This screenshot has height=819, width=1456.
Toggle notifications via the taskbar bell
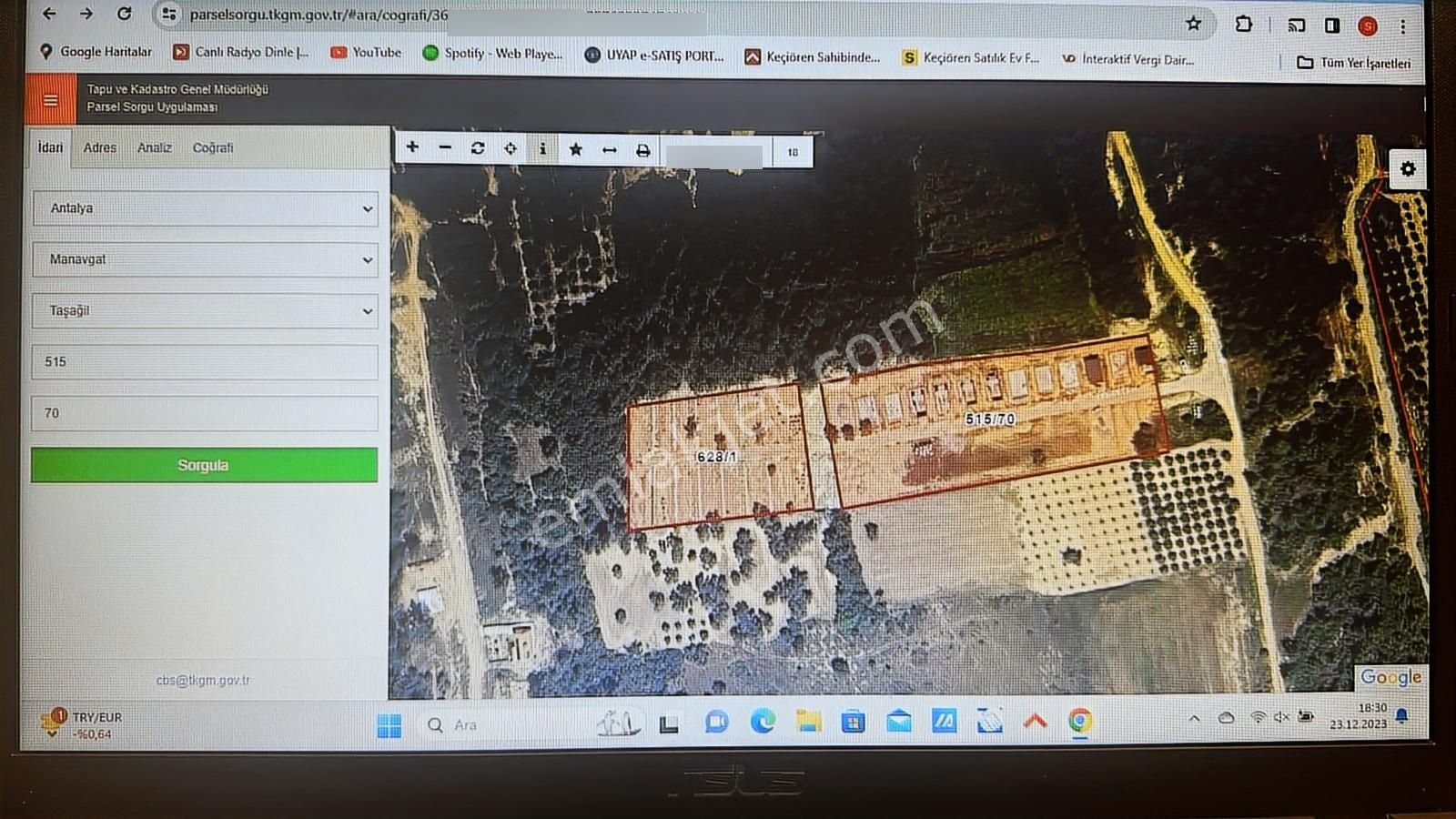[1401, 719]
